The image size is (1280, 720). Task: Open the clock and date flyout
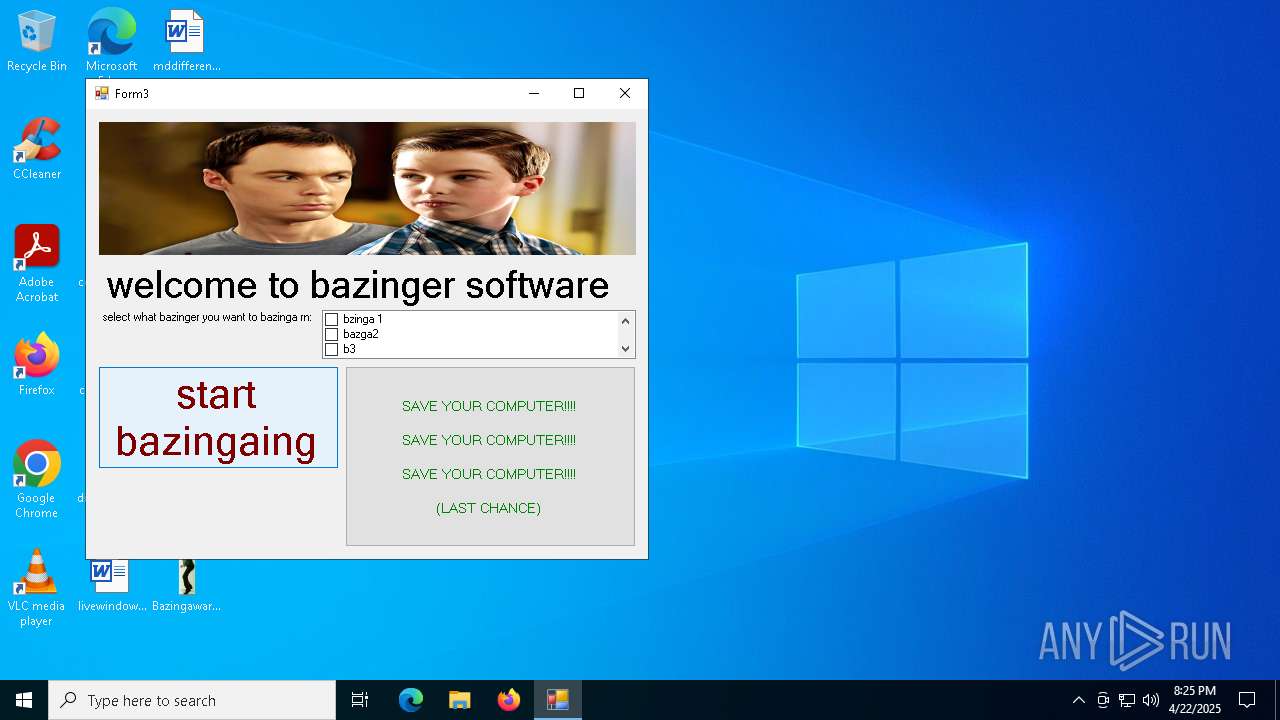click(x=1195, y=700)
